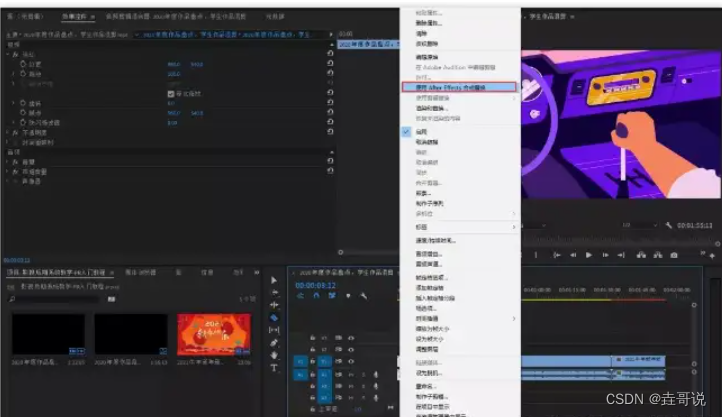Switch to the Effect Controls tab

(75, 17)
